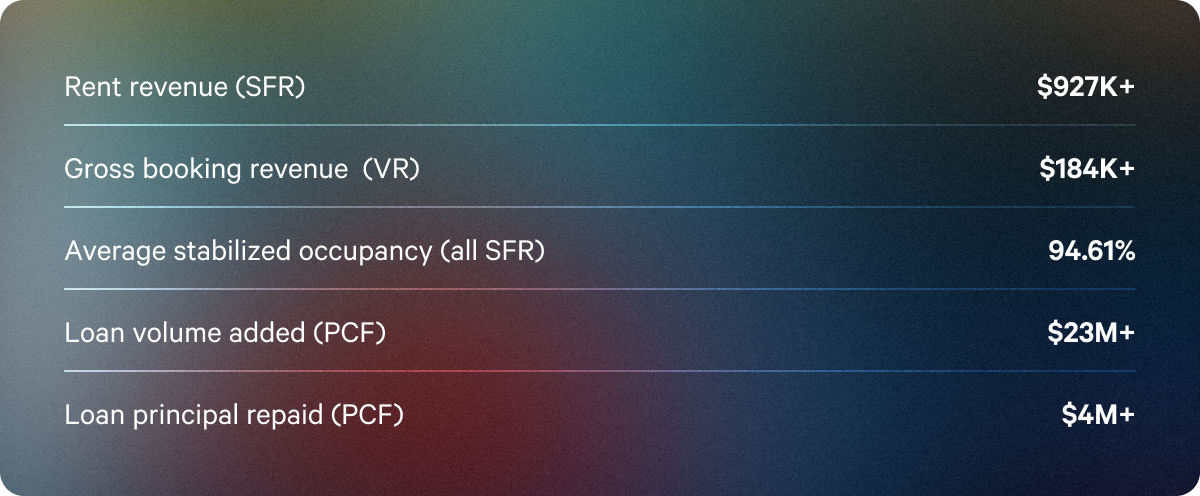The image size is (1200, 496).
Task: Click the word "Gross" in the booking row
Action: [94, 170]
